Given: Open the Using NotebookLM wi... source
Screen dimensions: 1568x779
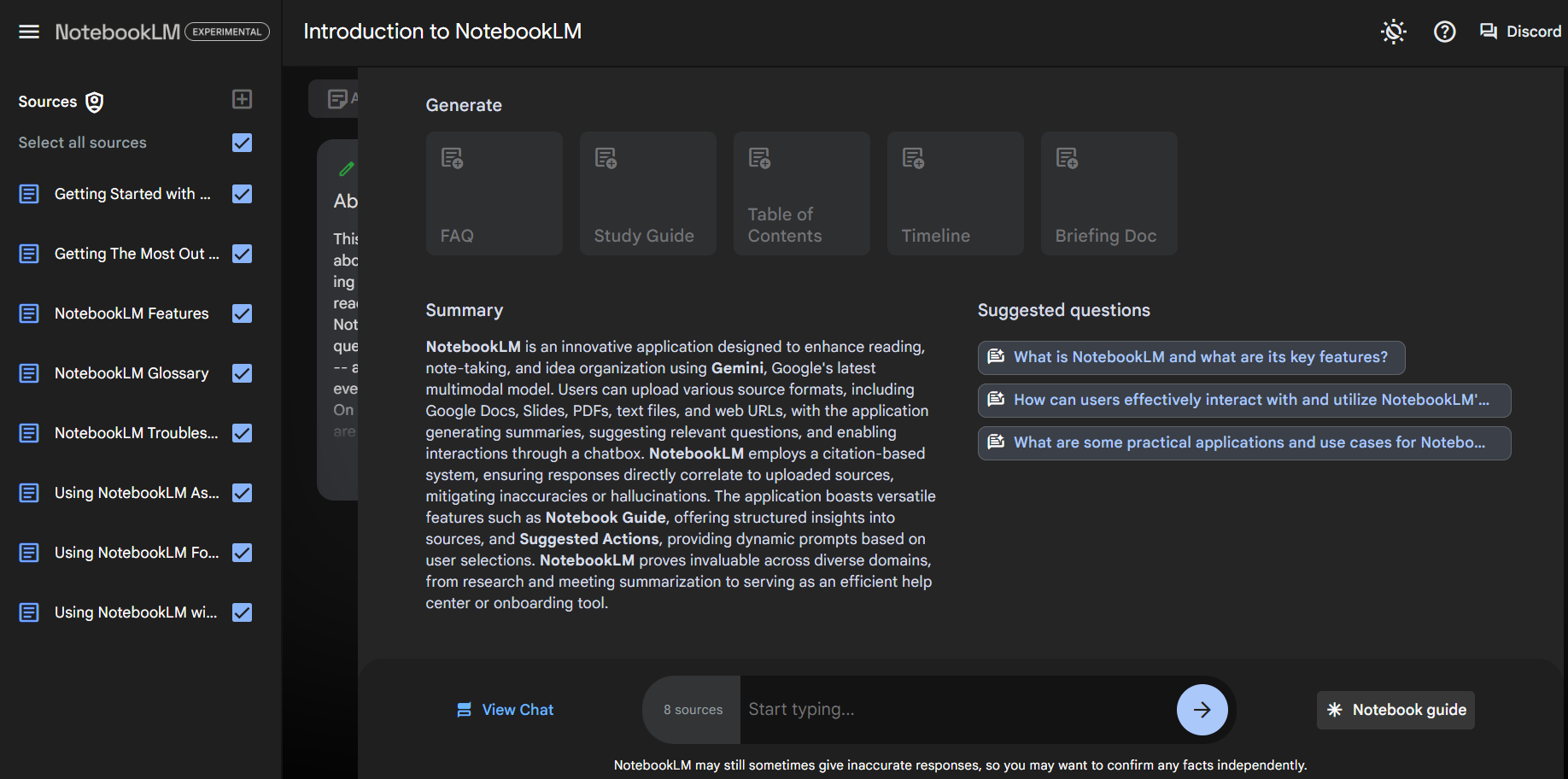Looking at the screenshot, I should [136, 612].
